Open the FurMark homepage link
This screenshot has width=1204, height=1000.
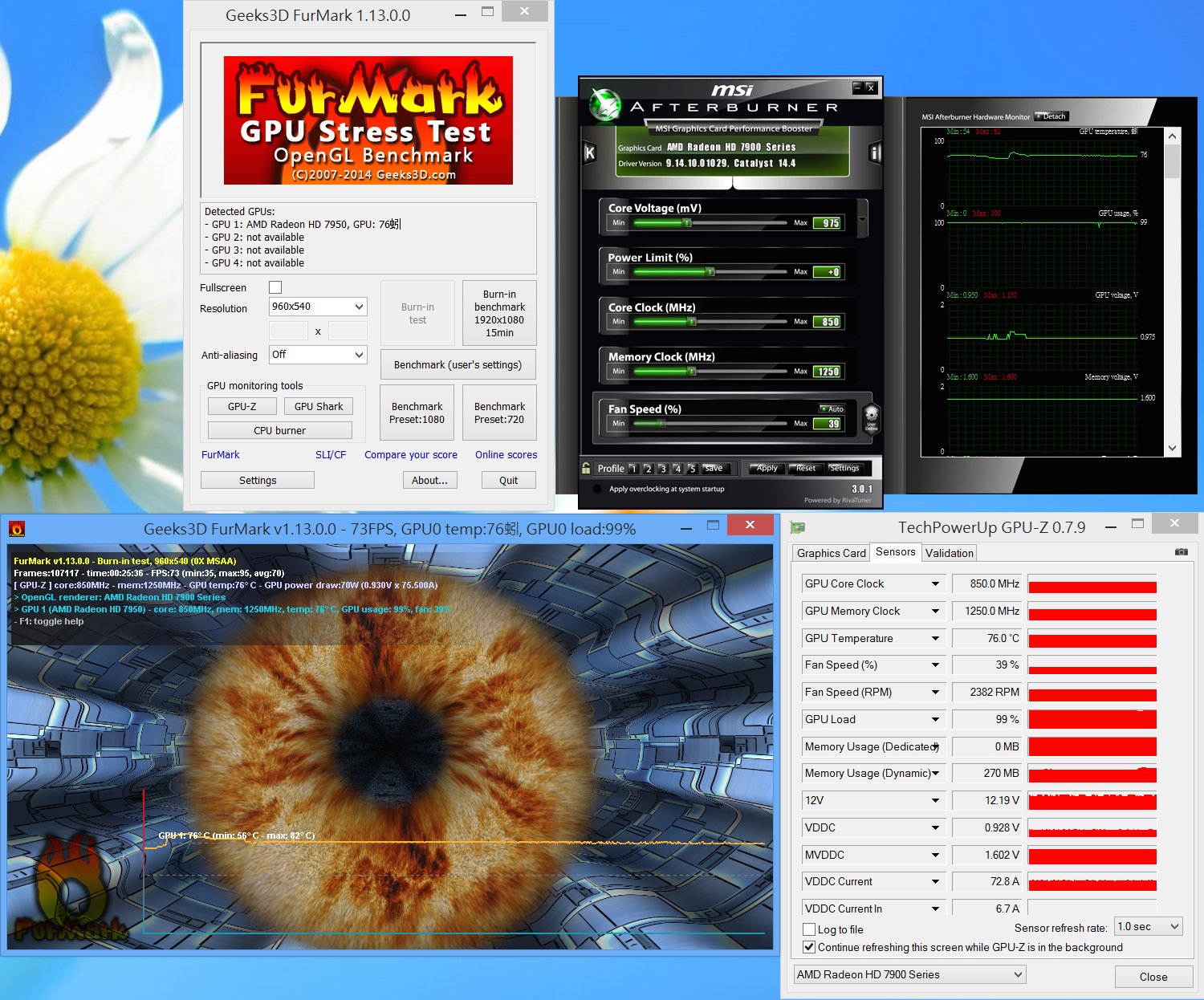click(220, 454)
